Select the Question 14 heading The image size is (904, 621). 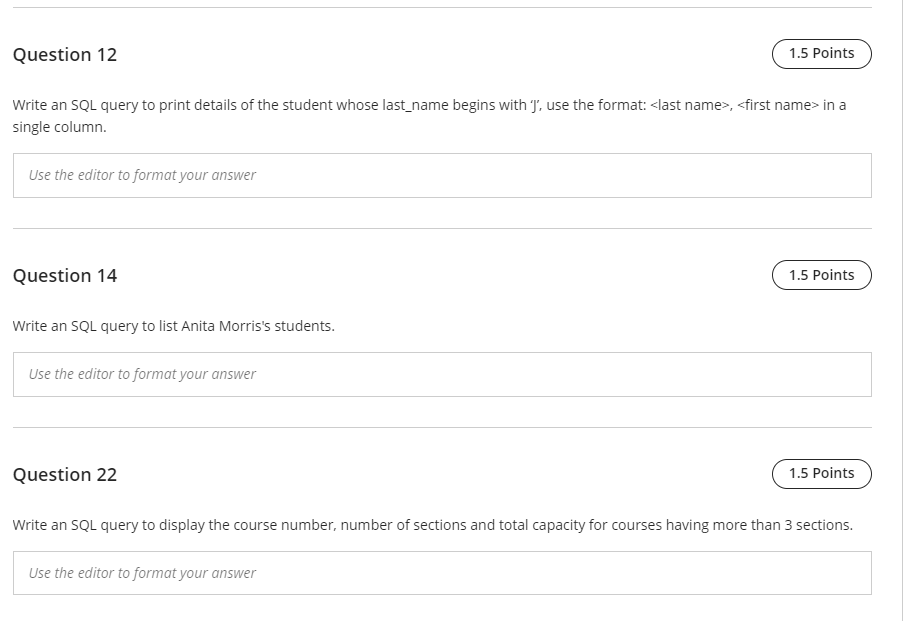(x=65, y=276)
